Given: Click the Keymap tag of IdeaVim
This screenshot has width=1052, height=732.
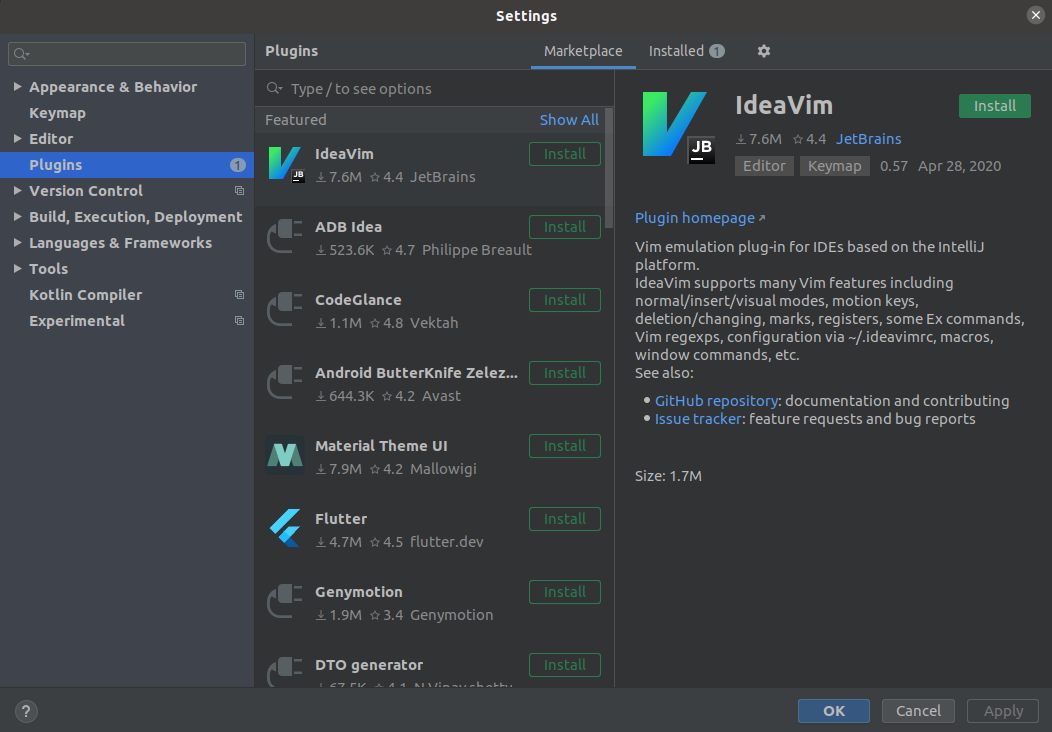Looking at the screenshot, I should tap(835, 166).
